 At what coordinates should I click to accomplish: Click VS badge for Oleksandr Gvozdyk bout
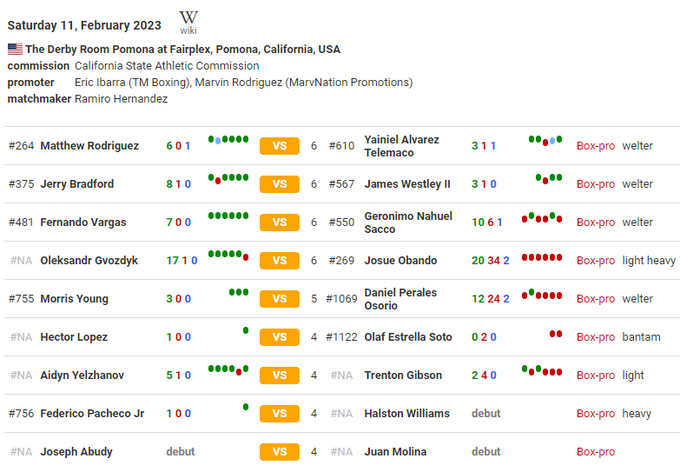pyautogui.click(x=279, y=260)
